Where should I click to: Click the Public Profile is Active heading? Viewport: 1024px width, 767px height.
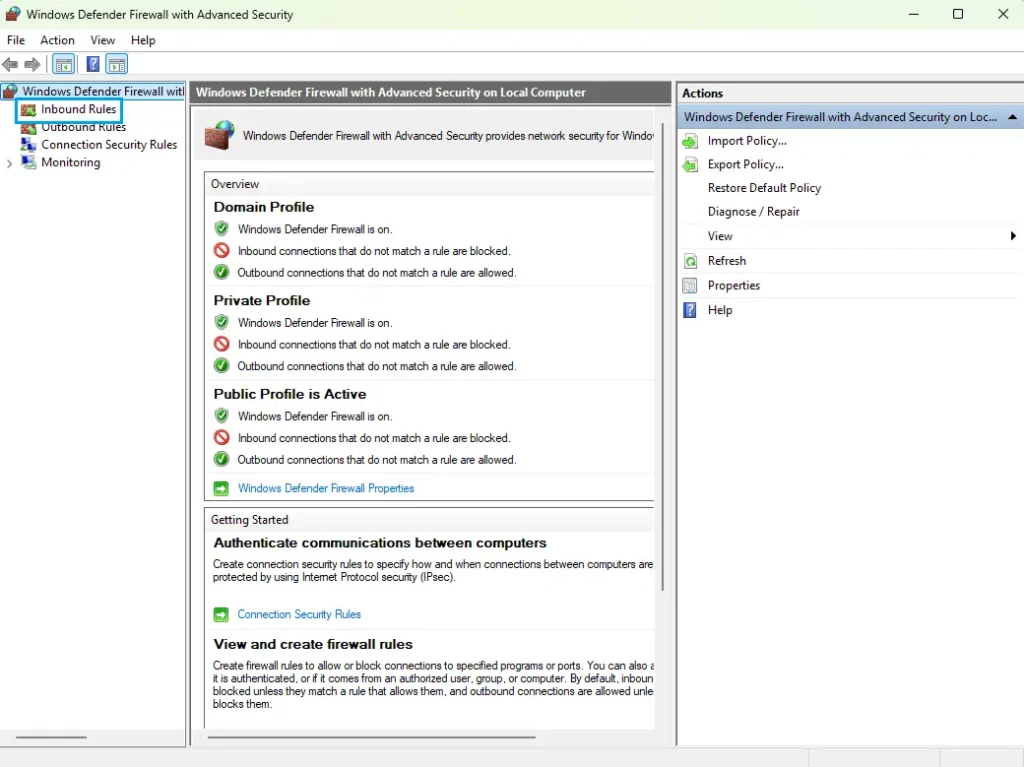click(290, 394)
